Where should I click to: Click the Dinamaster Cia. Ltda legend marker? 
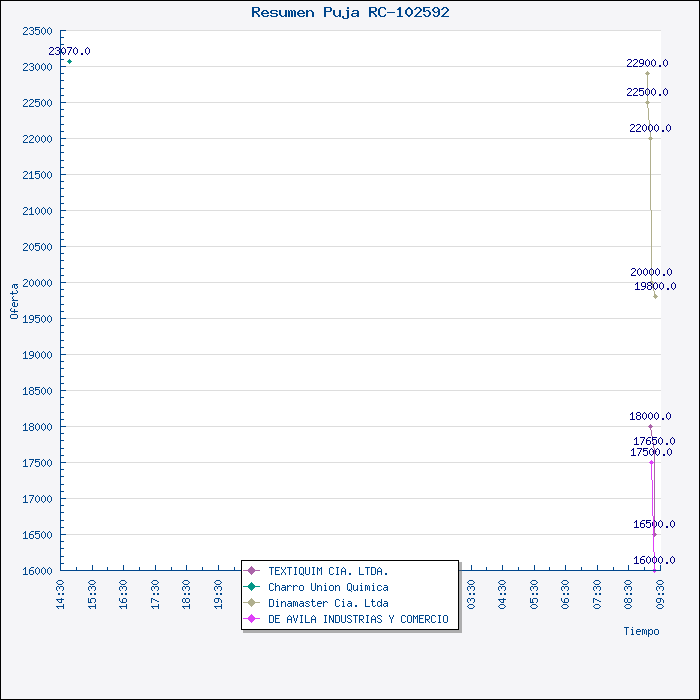252,603
